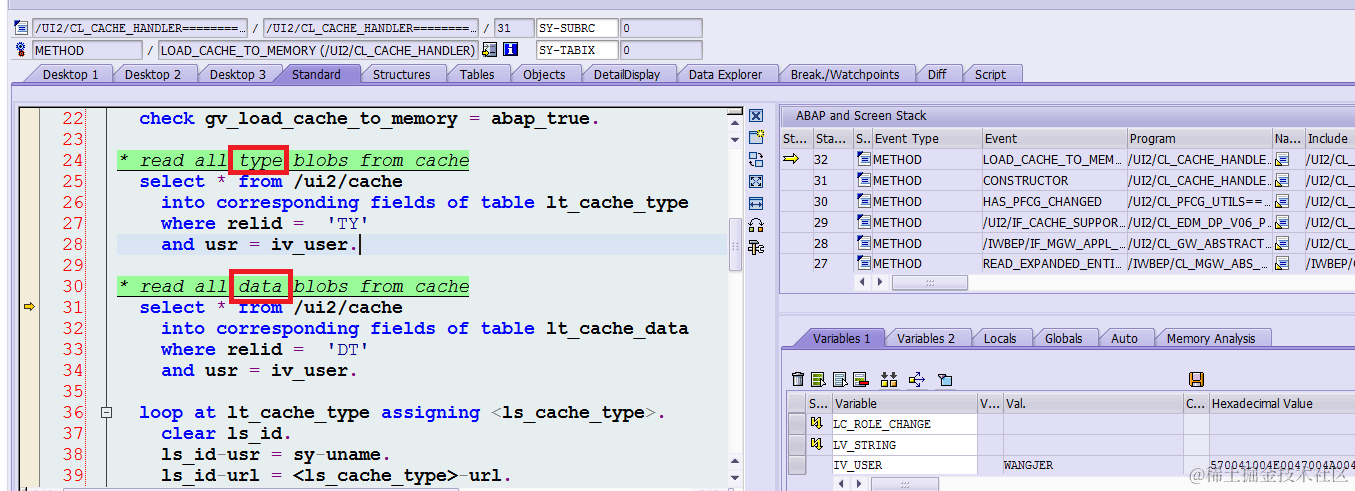The image size is (1355, 491).
Task: Click the funnel icon in the Variables toolbar
Action: pos(945,379)
